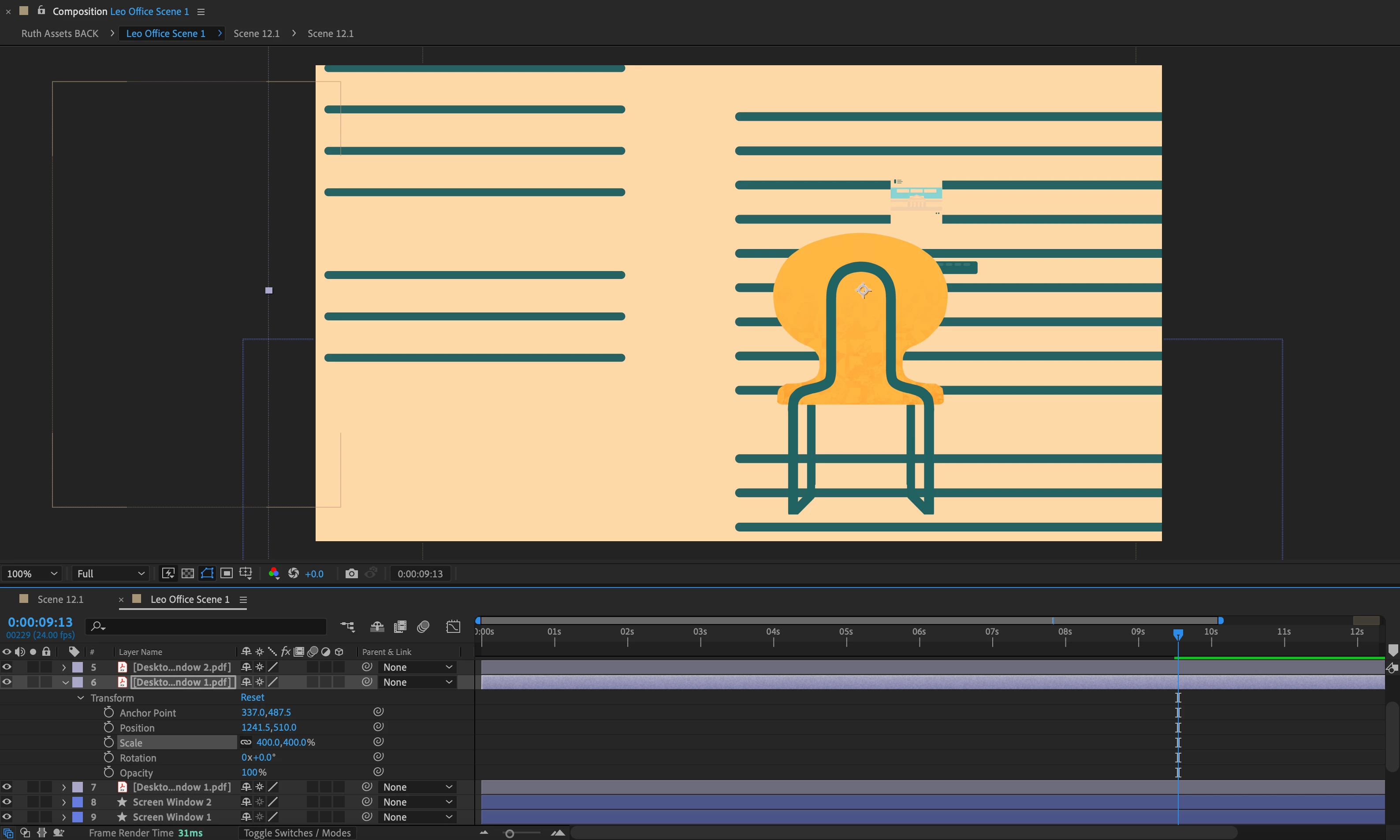Toggle Hide Shy Layers icon

[377, 627]
